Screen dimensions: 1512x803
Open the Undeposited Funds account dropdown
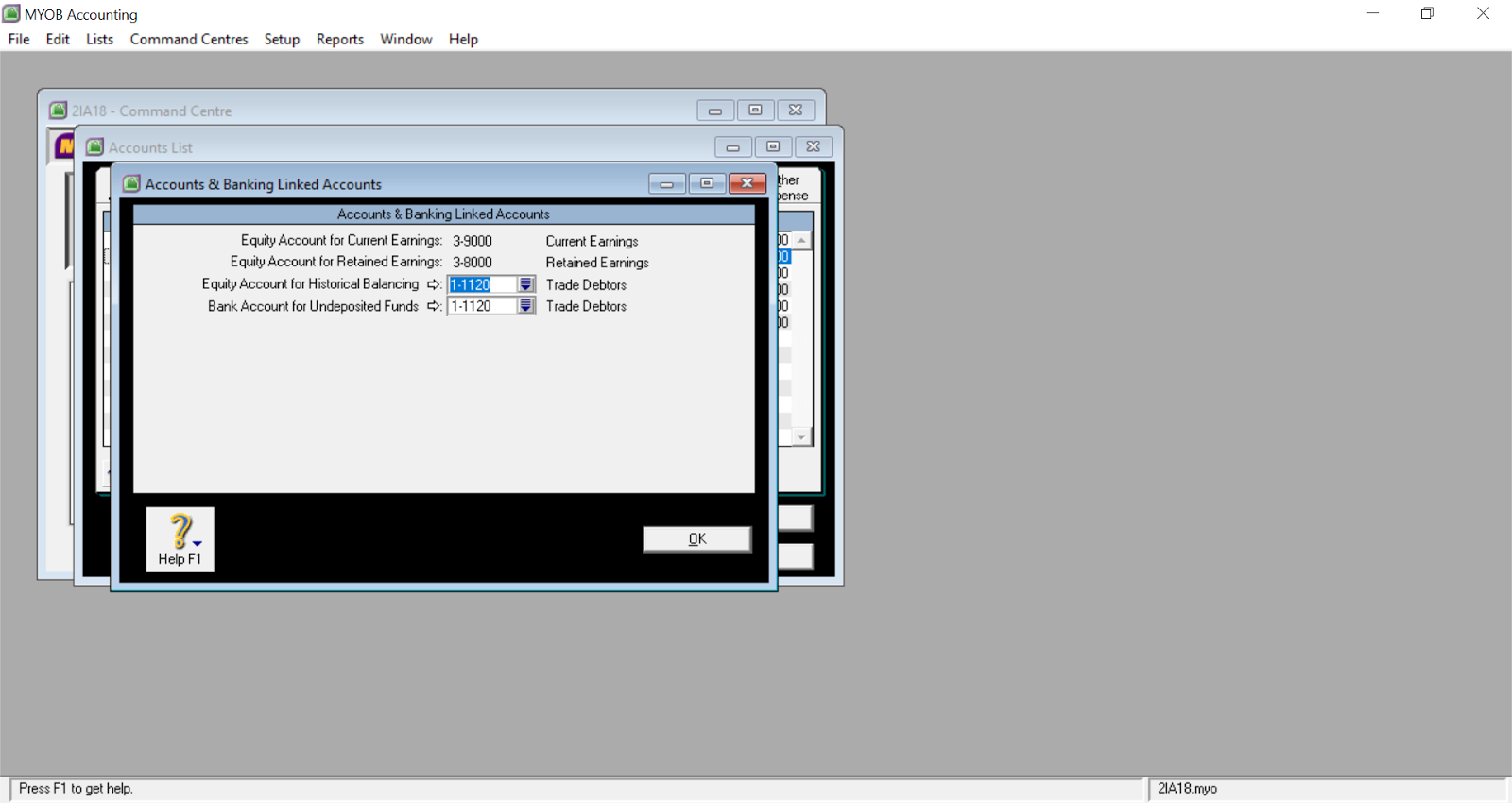tap(526, 306)
